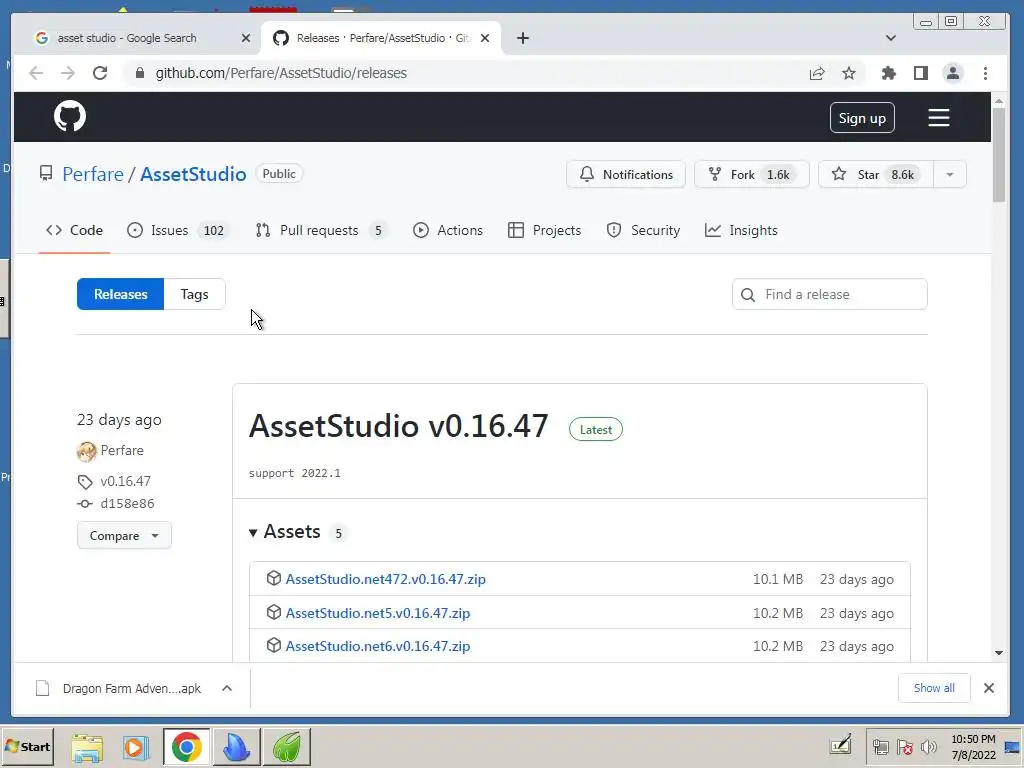This screenshot has width=1024, height=768.
Task: Click the Perfare author avatar
Action: 86,451
